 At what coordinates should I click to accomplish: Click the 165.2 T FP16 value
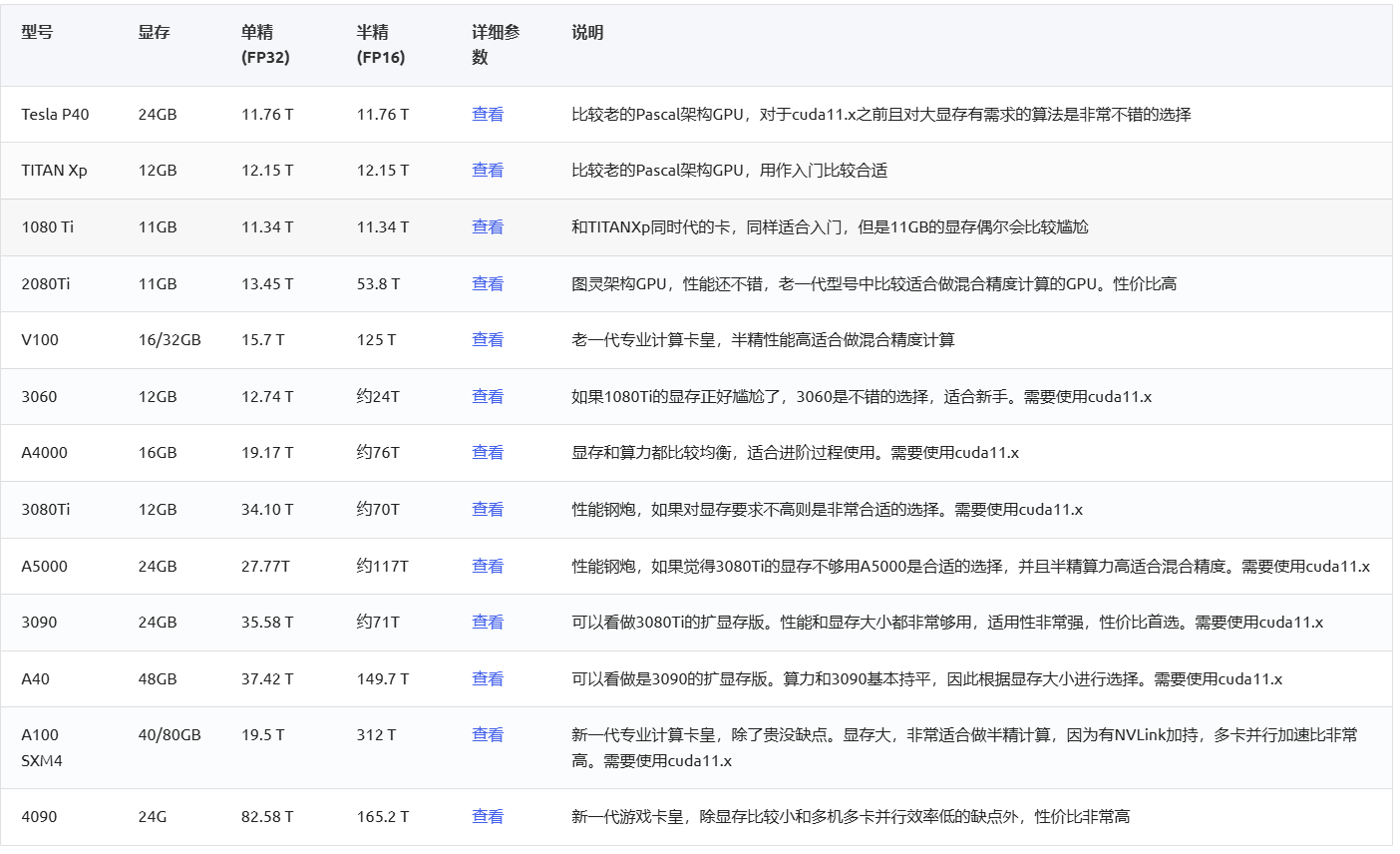click(383, 817)
